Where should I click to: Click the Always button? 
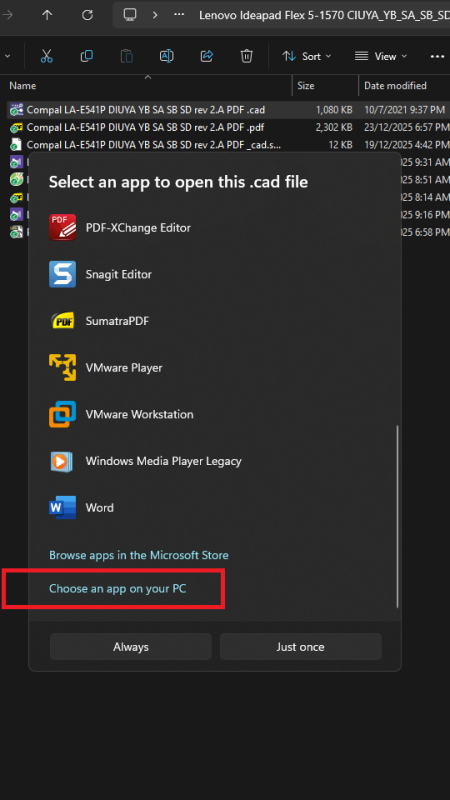tap(131, 647)
